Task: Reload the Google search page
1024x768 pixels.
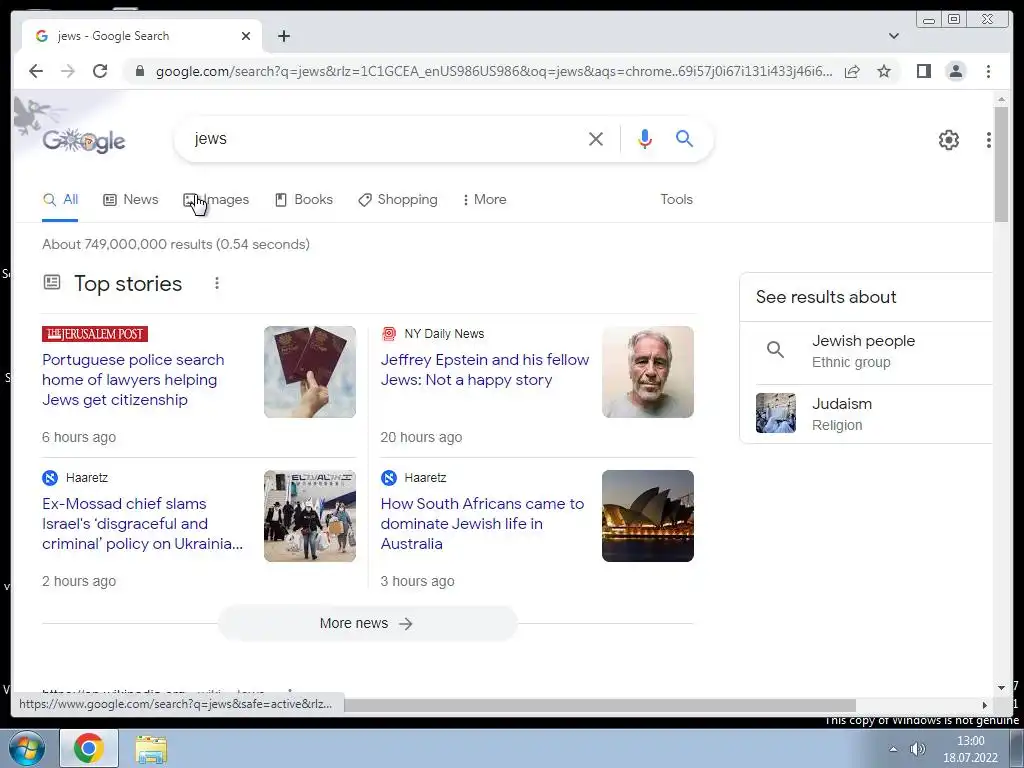Action: pyautogui.click(x=100, y=71)
